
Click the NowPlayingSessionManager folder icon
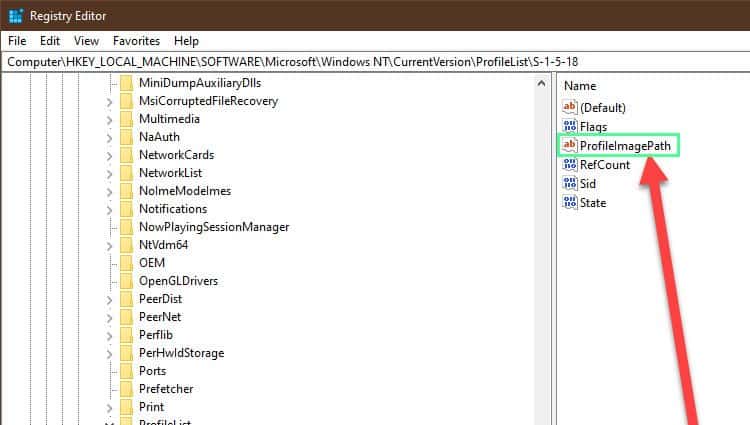tap(127, 227)
